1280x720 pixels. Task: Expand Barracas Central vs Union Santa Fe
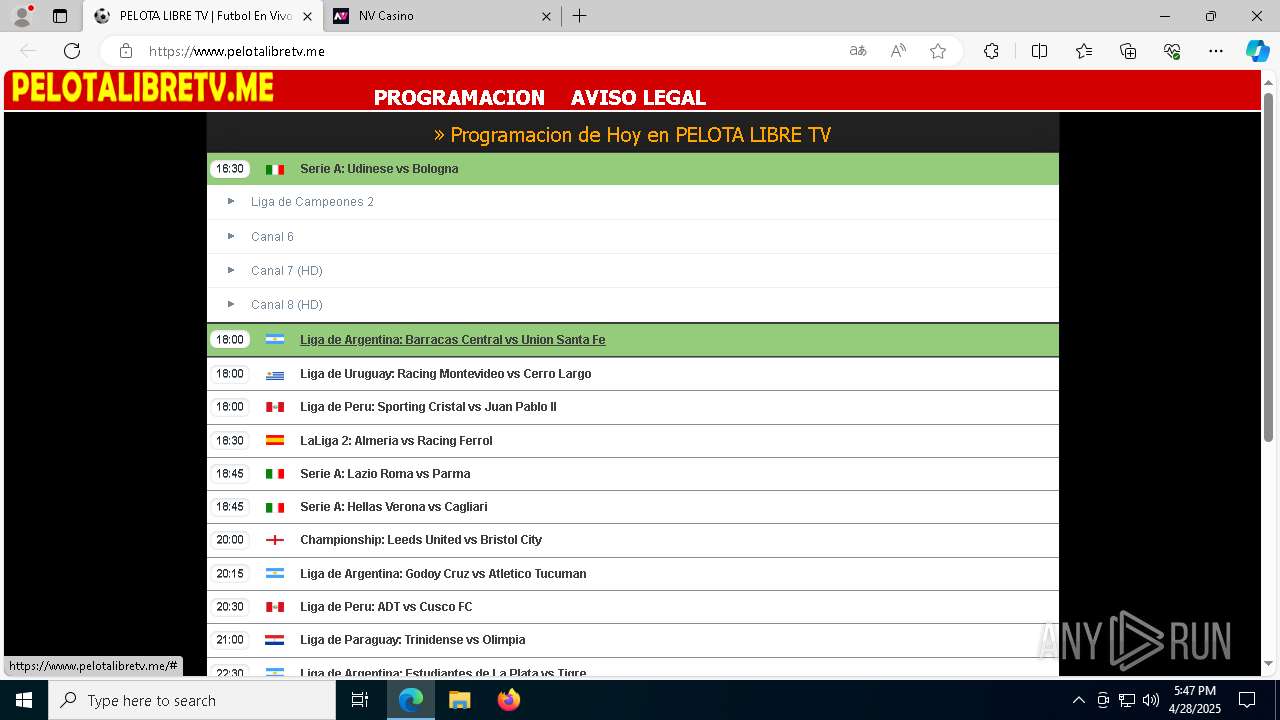pos(633,340)
